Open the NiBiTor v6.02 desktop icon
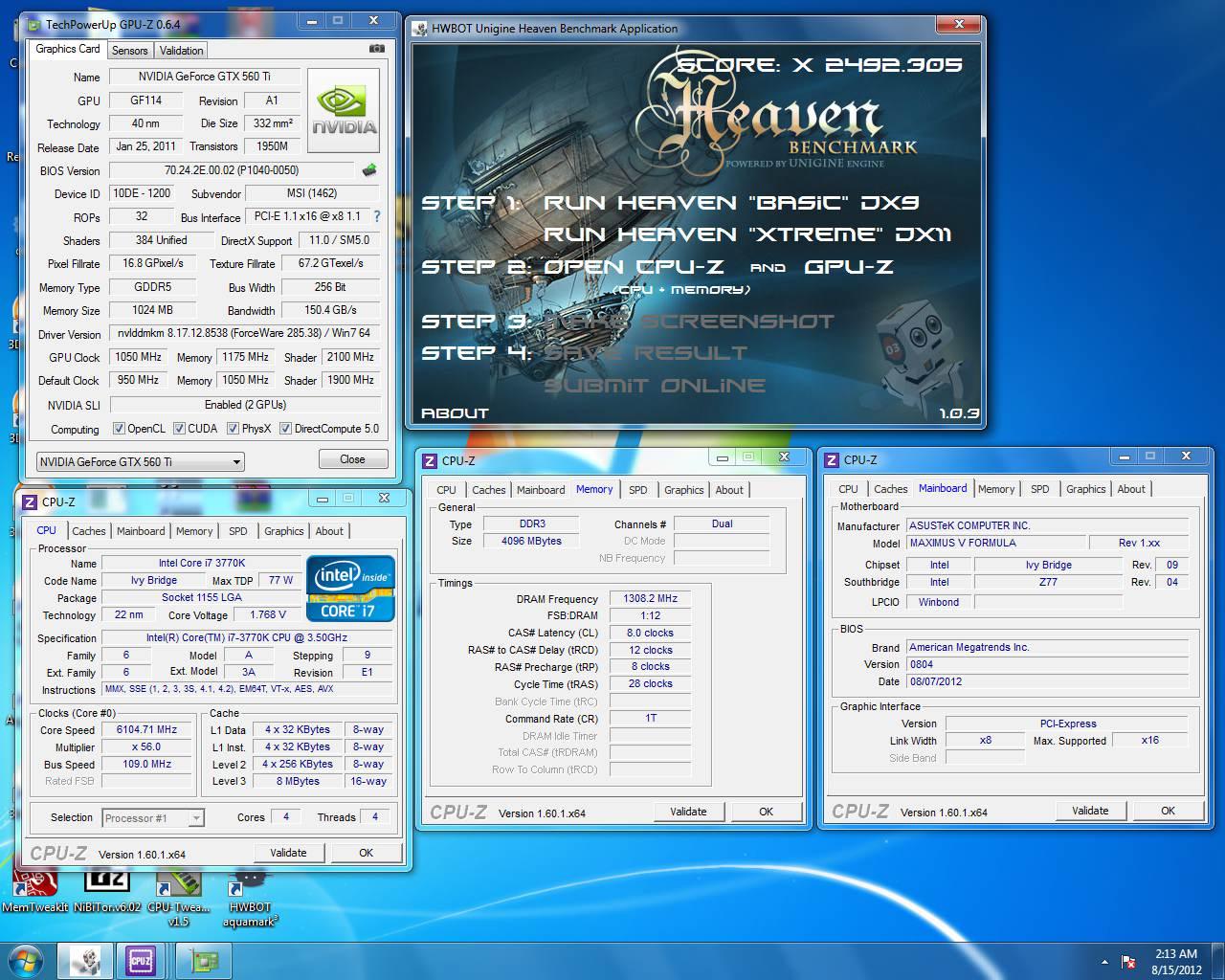Viewport: 1225px width, 980px height. [107, 891]
